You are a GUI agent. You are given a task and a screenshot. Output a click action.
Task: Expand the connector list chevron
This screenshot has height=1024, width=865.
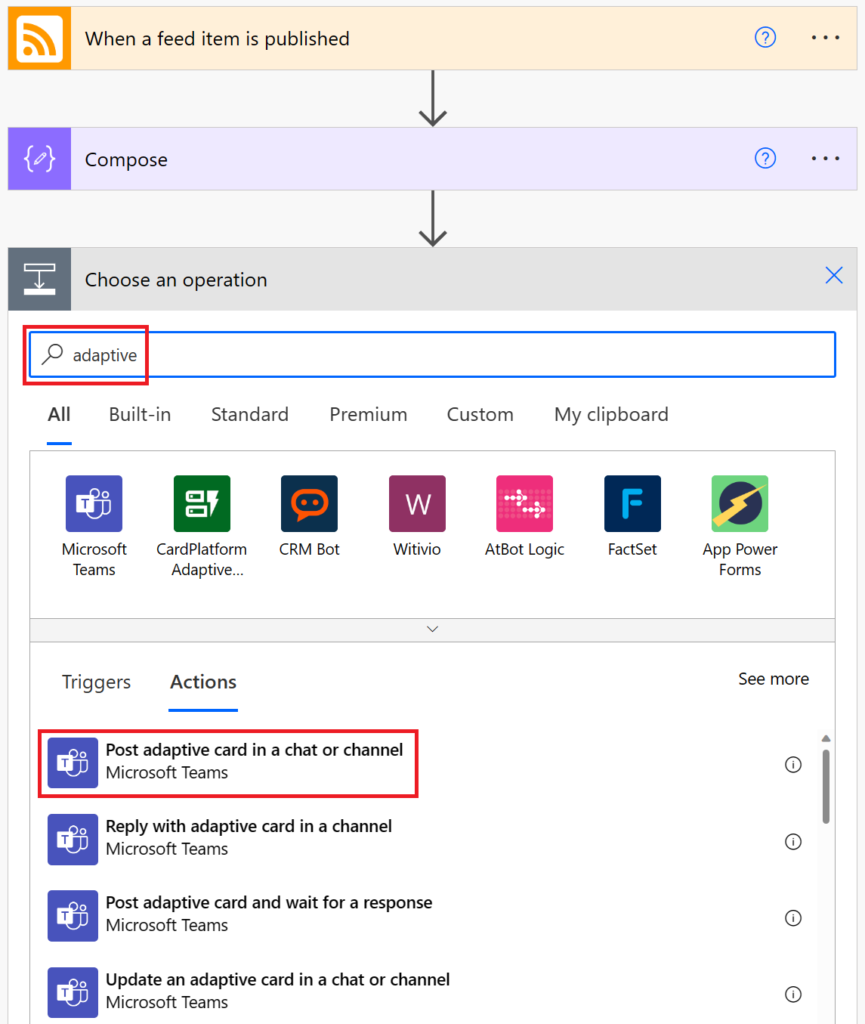pyautogui.click(x=432, y=629)
